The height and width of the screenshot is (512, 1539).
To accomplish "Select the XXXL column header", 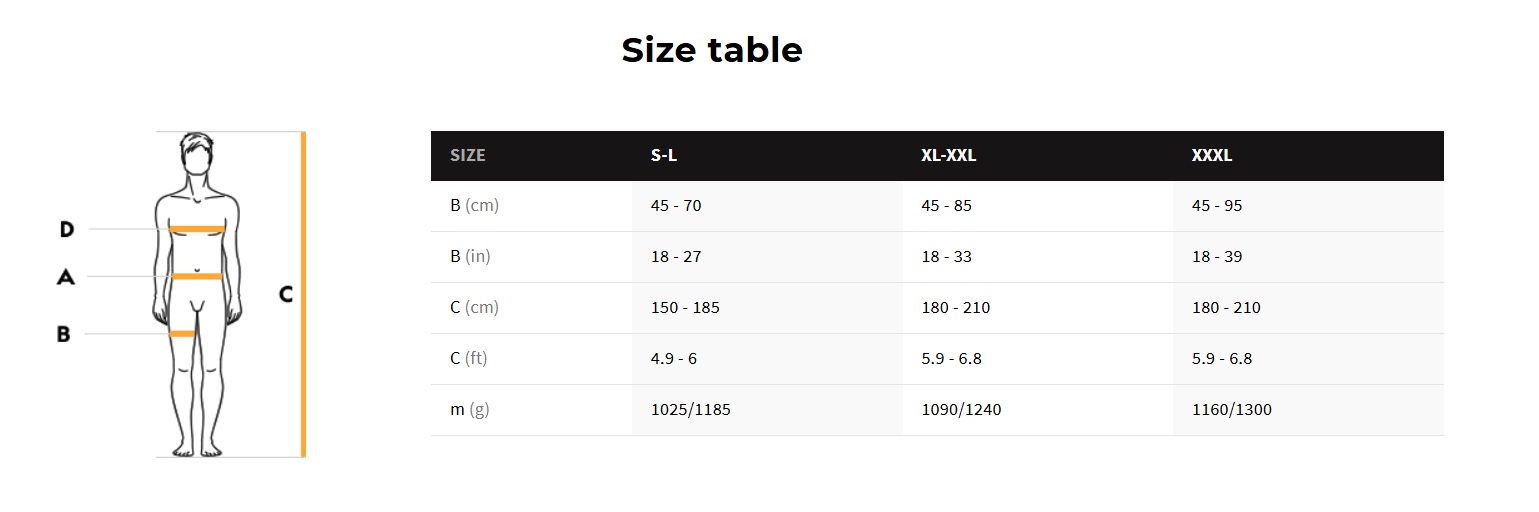I will click(1212, 156).
